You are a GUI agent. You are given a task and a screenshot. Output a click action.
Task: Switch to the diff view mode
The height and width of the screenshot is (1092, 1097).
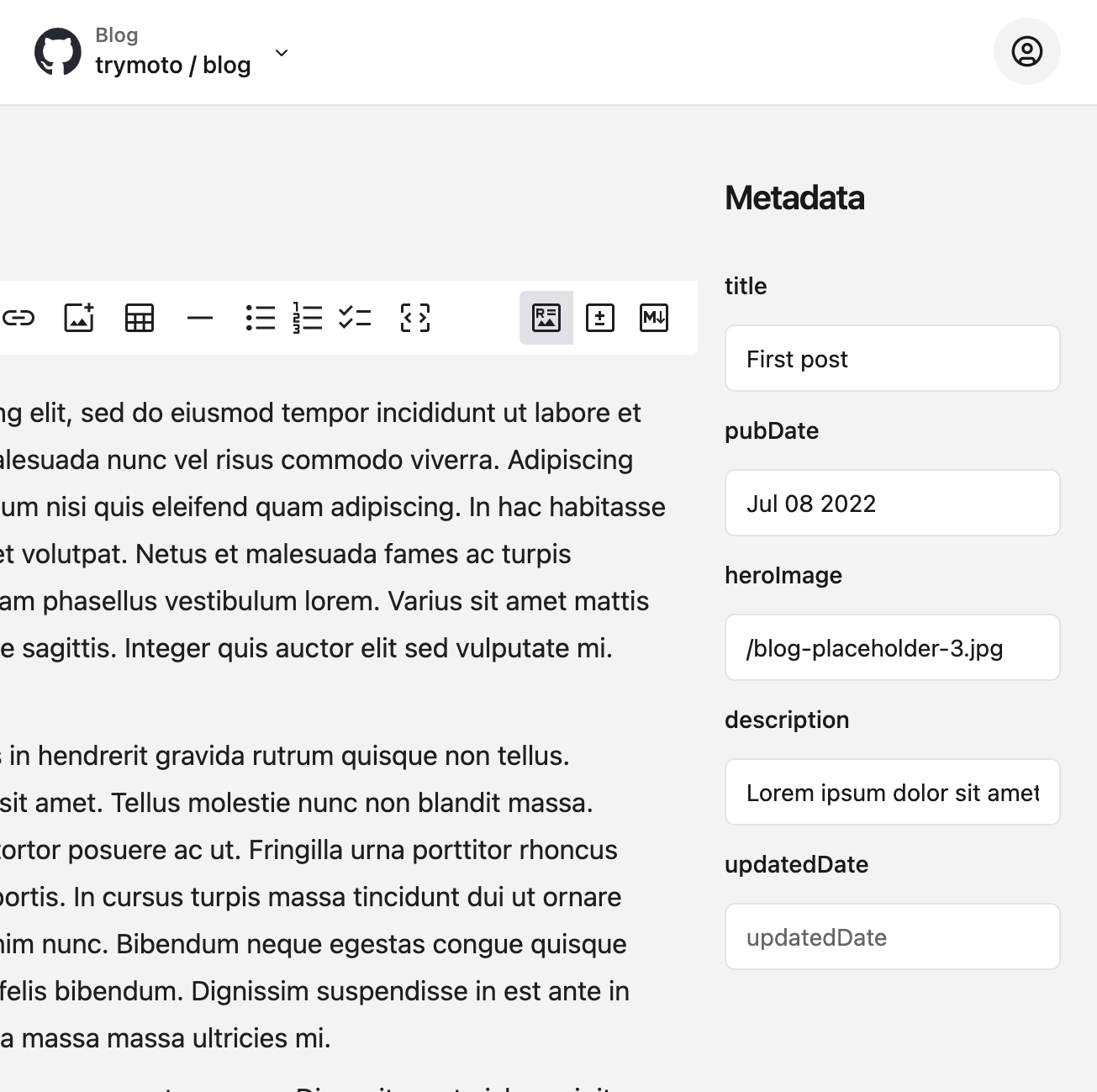(x=600, y=318)
